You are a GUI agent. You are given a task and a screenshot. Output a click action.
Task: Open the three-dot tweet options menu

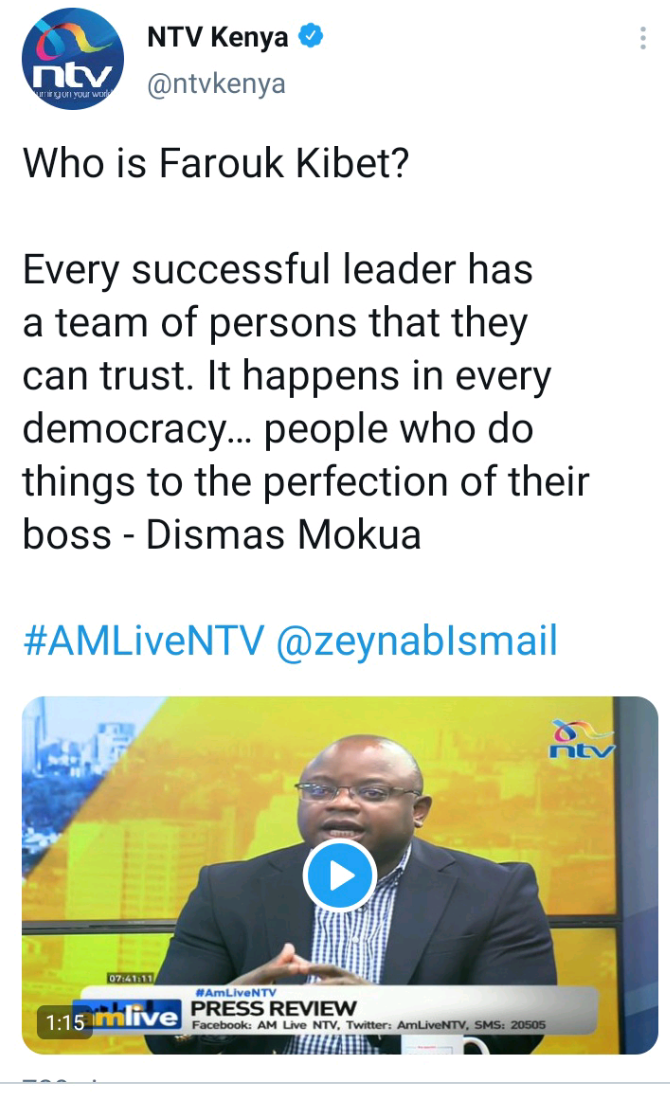click(x=643, y=38)
